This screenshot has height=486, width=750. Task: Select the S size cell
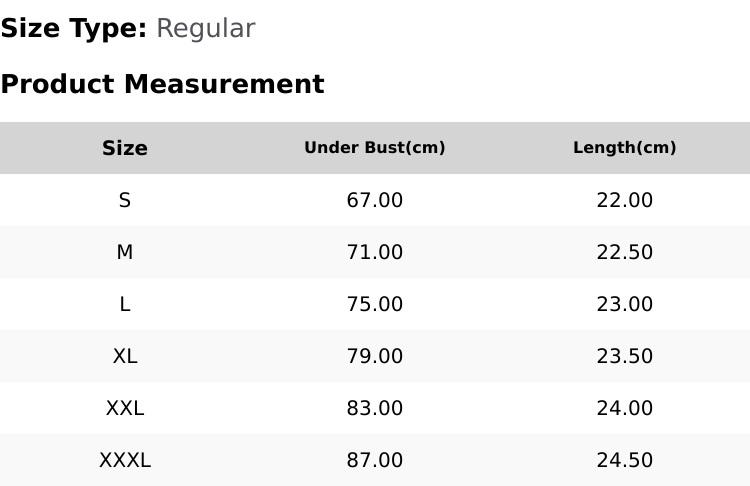pyautogui.click(x=125, y=200)
